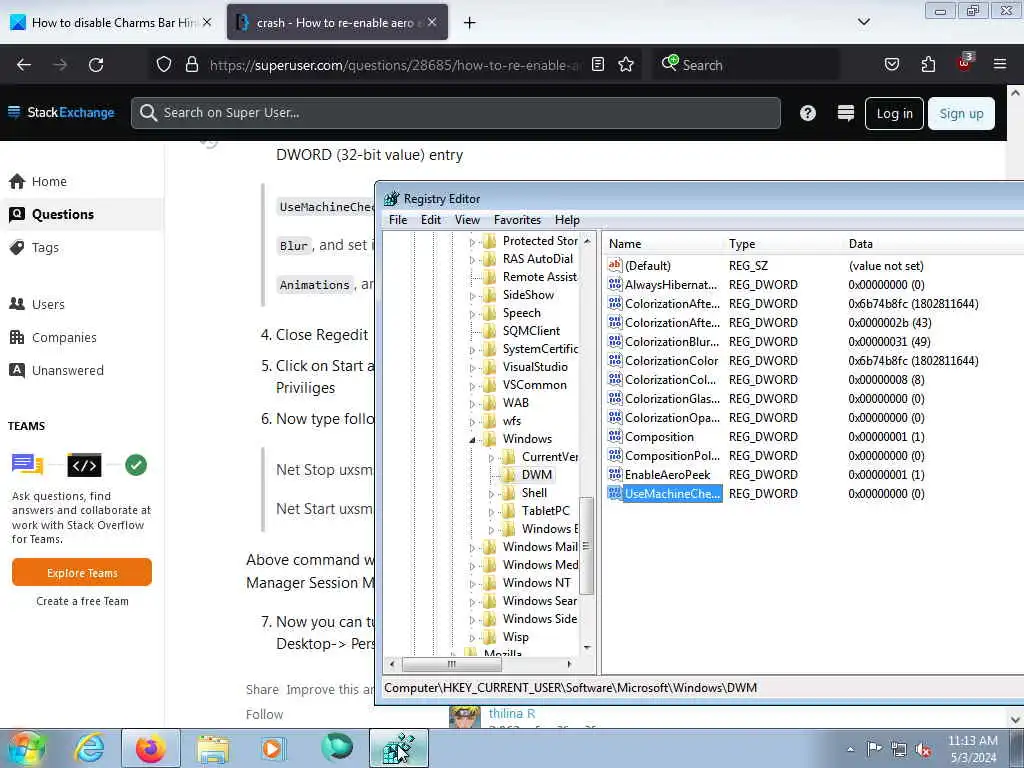The image size is (1024, 768).
Task: Click Create a free Team link
Action: pyautogui.click(x=82, y=601)
